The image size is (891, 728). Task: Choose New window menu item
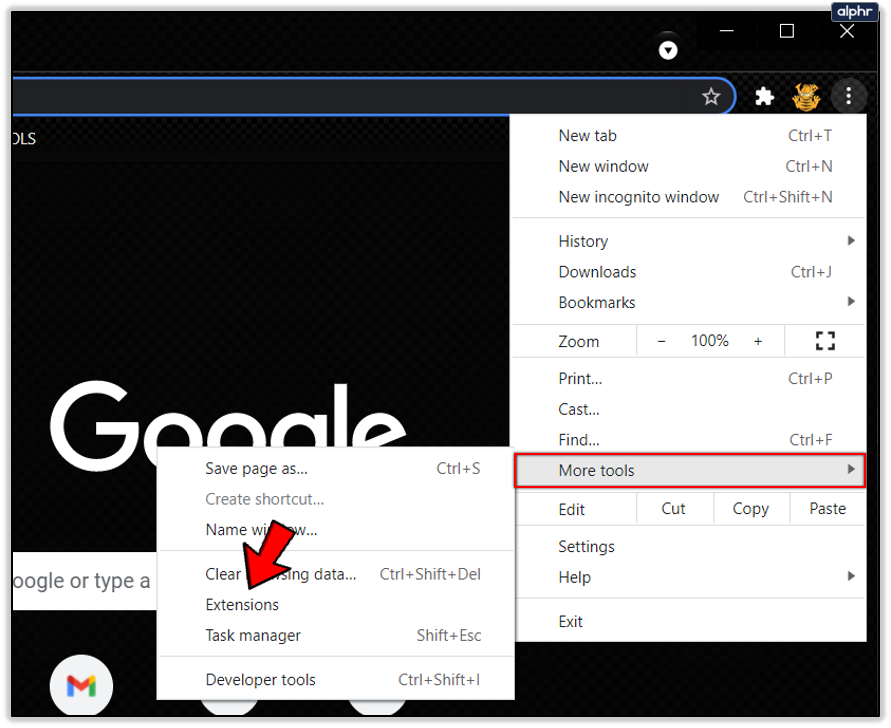click(x=689, y=167)
